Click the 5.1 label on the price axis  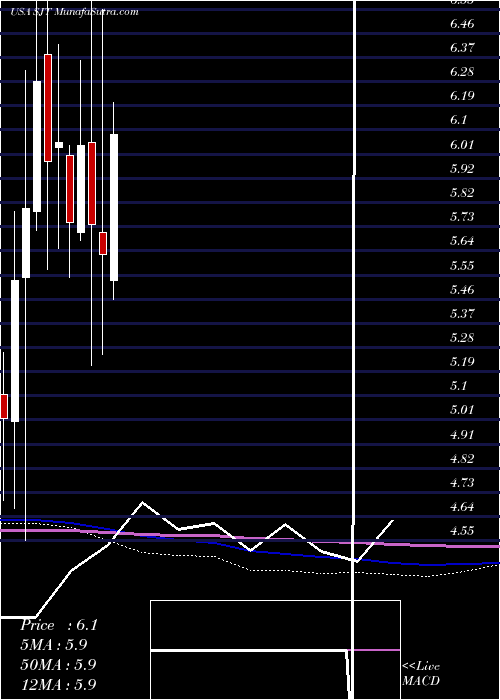[x=458, y=386]
